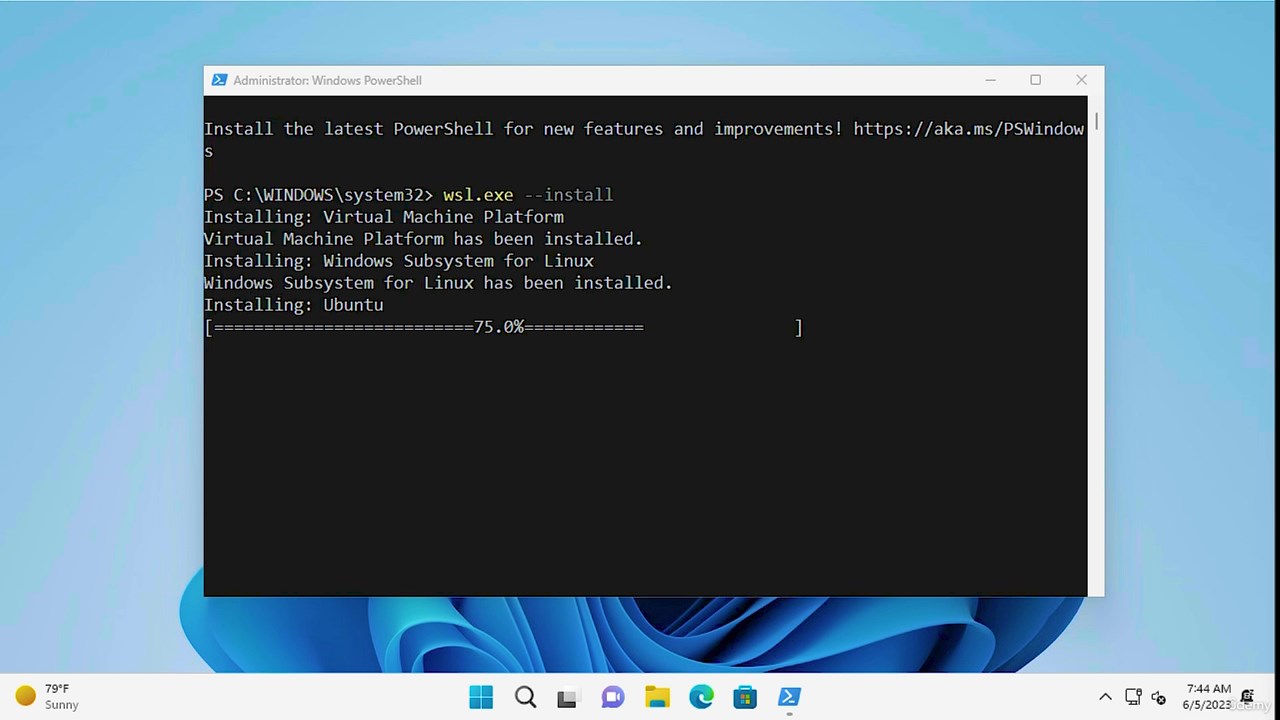Click the 'PS C:\WINDOWS\system32>' prompt

pyautogui.click(x=319, y=195)
